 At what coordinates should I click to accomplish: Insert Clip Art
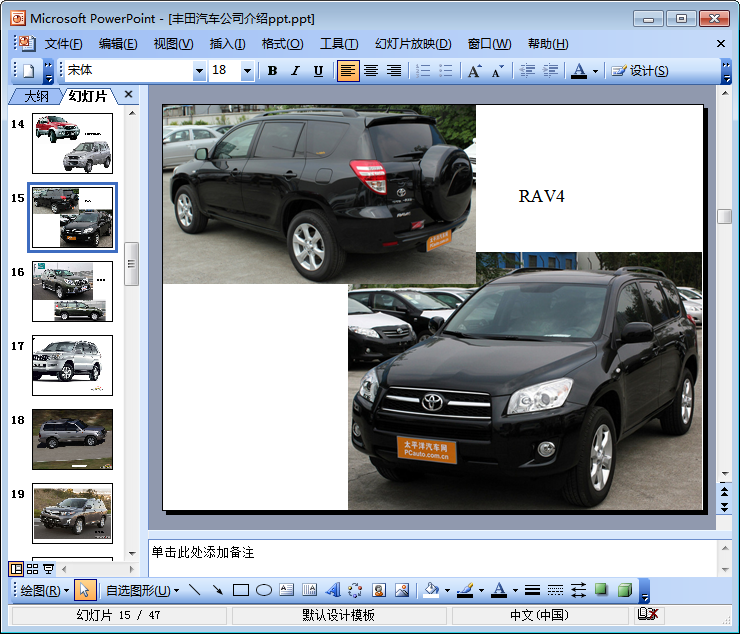coord(379,590)
